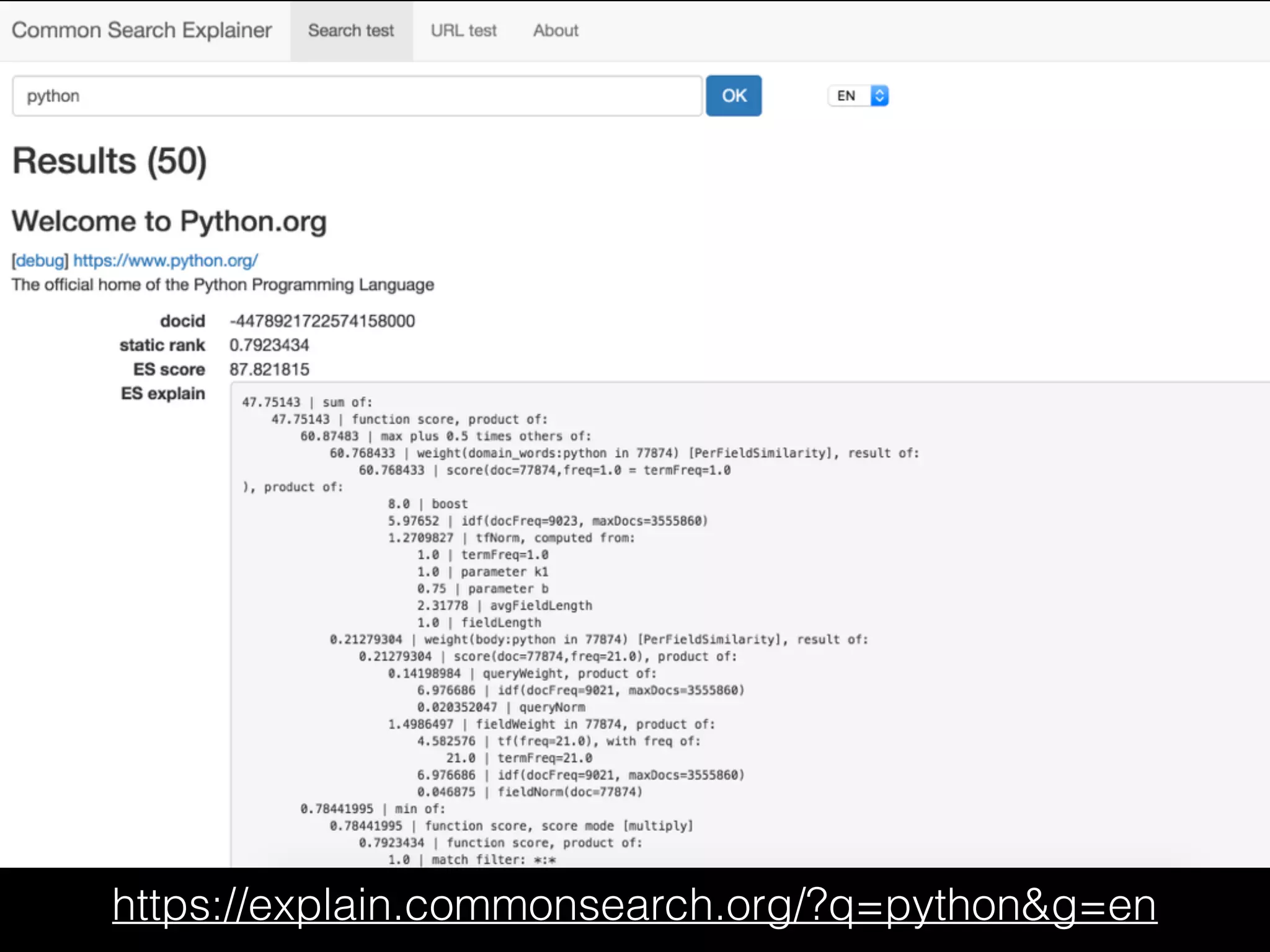
Task: Click the Welcome to Python.org result title
Action: (169, 221)
